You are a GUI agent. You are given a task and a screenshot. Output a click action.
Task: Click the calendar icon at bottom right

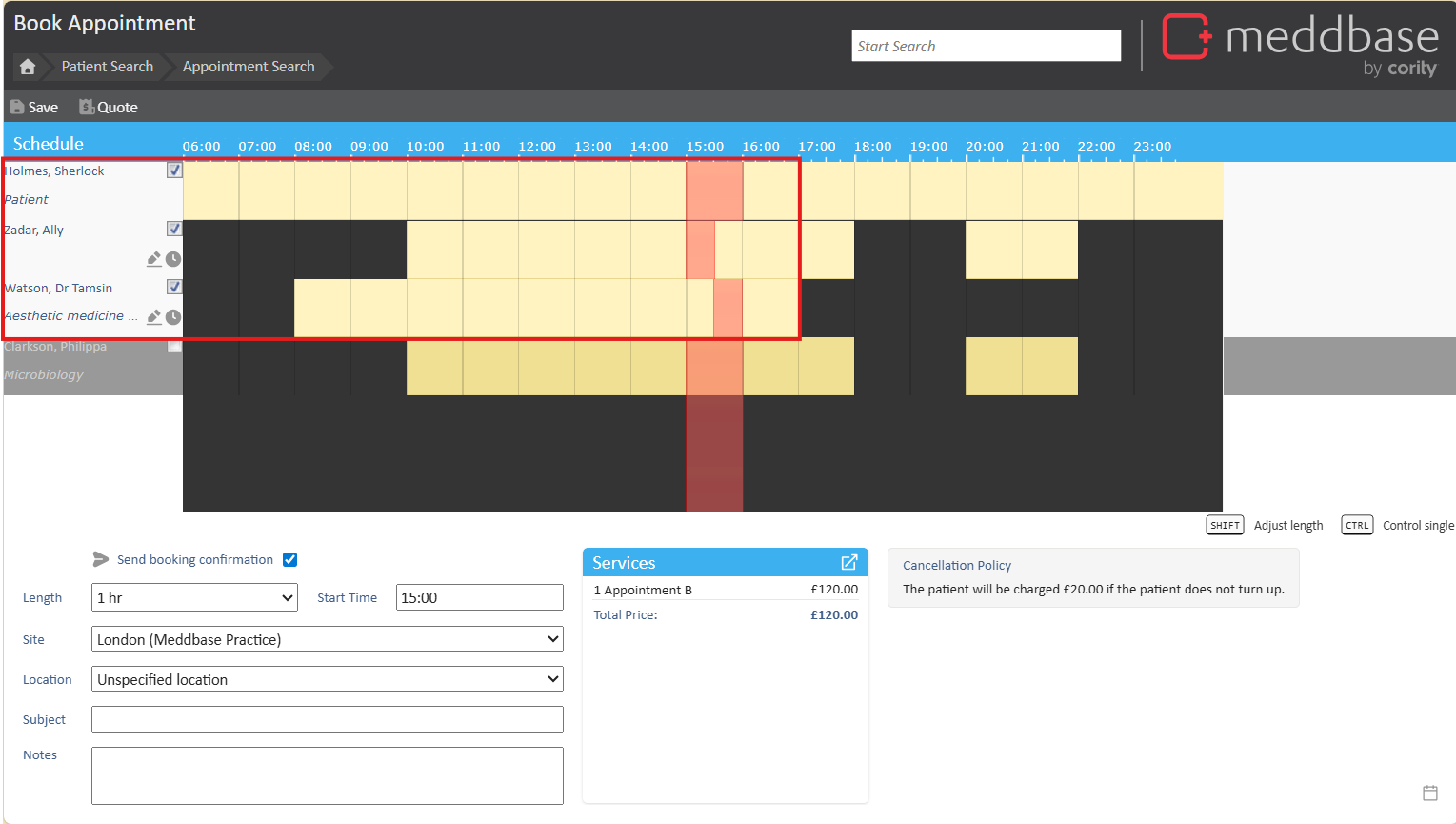click(1429, 793)
